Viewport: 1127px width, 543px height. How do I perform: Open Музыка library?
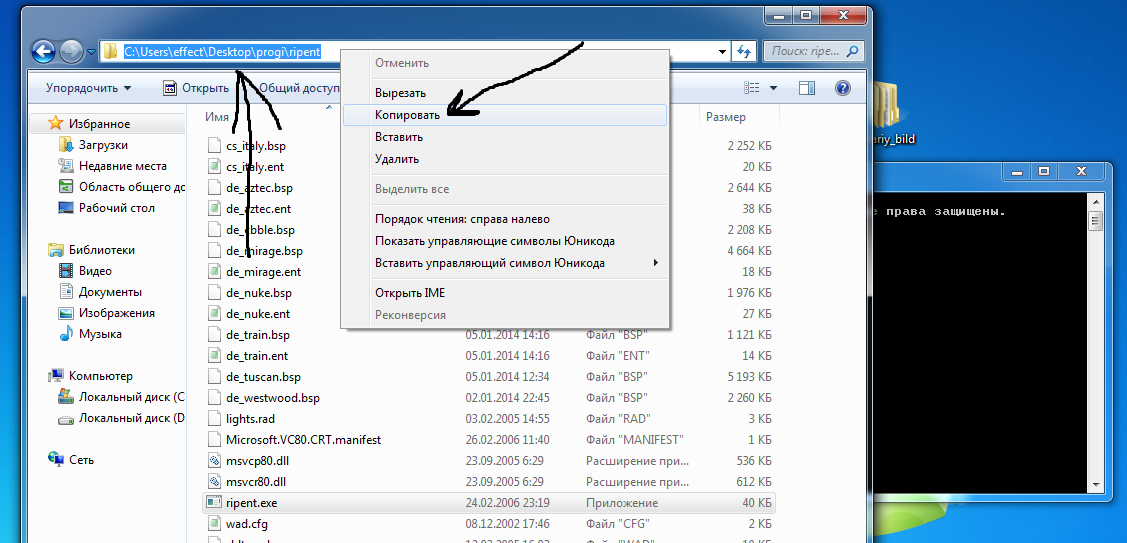point(90,334)
